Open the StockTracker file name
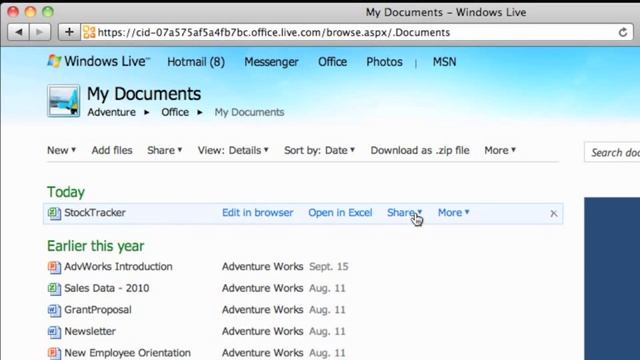Image resolution: width=640 pixels, height=360 pixels. (95, 213)
